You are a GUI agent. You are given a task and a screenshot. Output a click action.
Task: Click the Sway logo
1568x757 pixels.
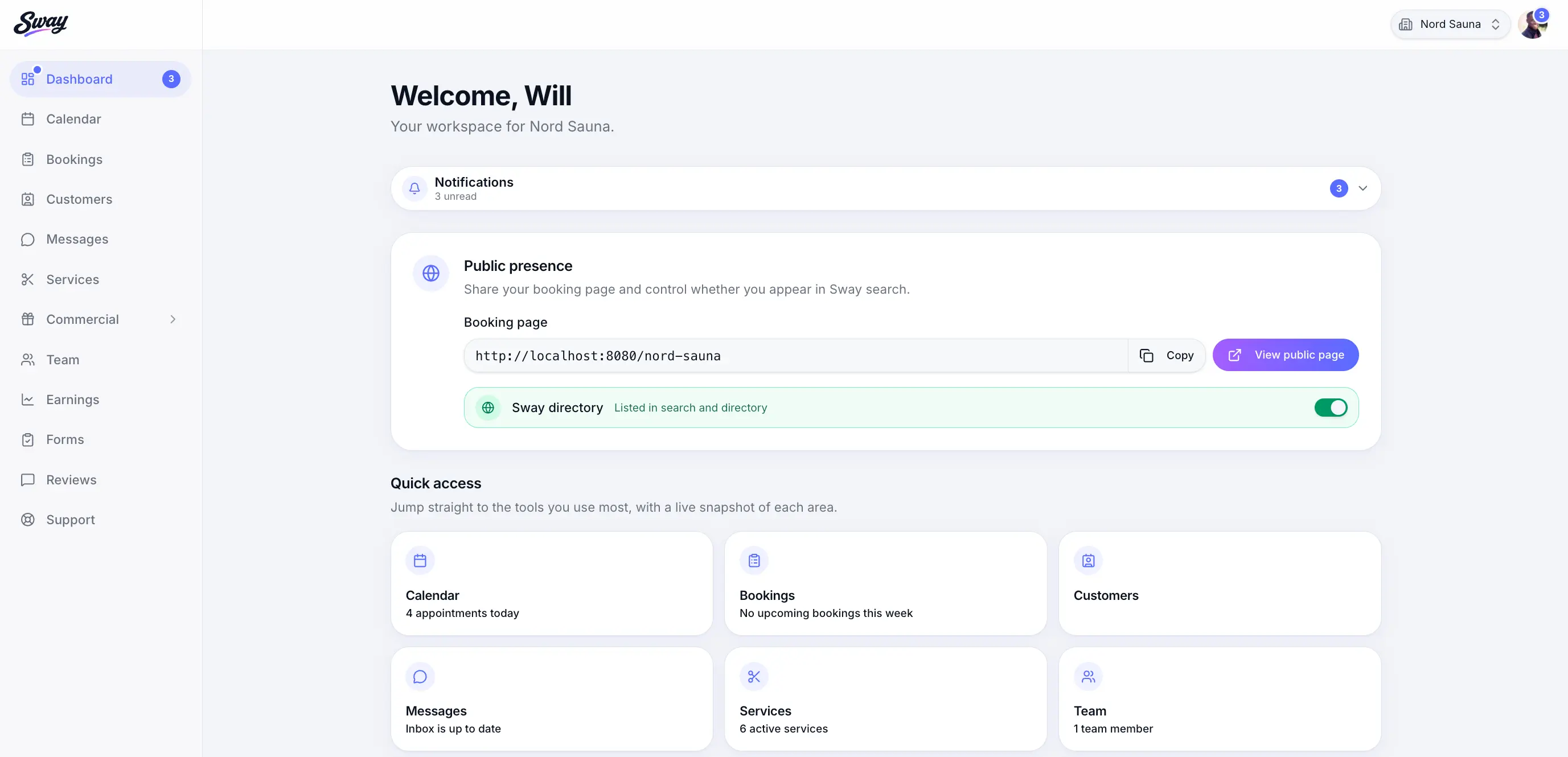pos(41,24)
